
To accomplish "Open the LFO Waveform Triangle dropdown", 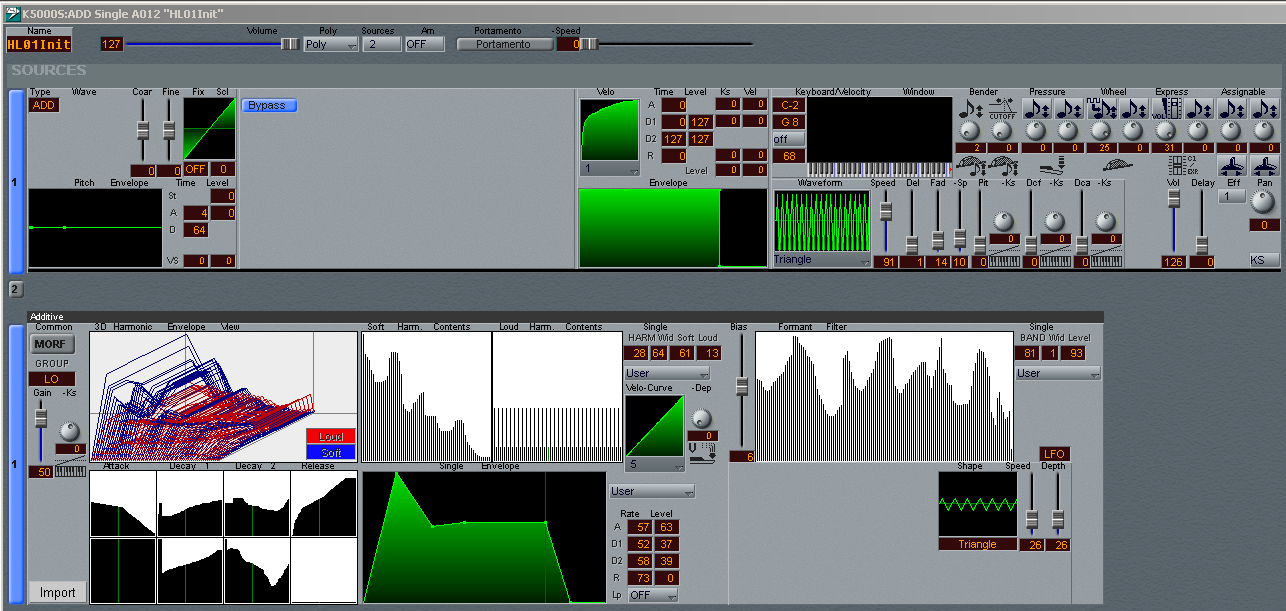I will click(x=821, y=260).
